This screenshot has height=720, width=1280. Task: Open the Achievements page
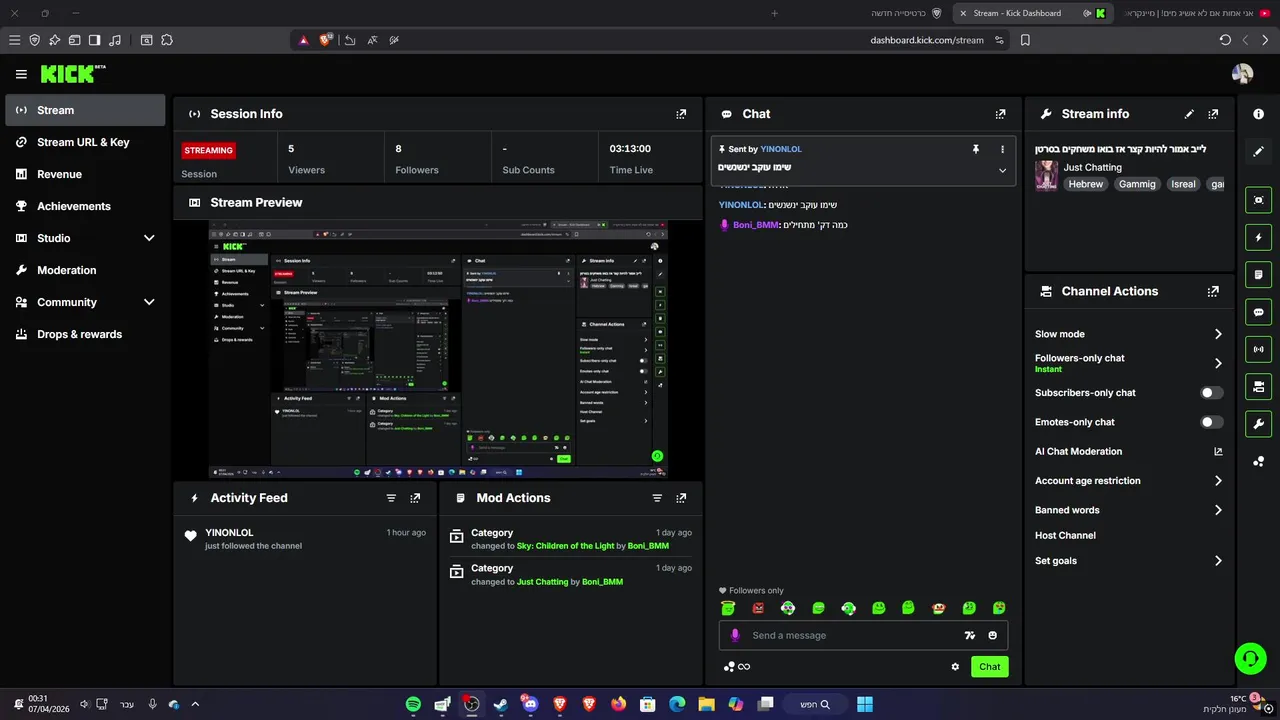click(85, 206)
